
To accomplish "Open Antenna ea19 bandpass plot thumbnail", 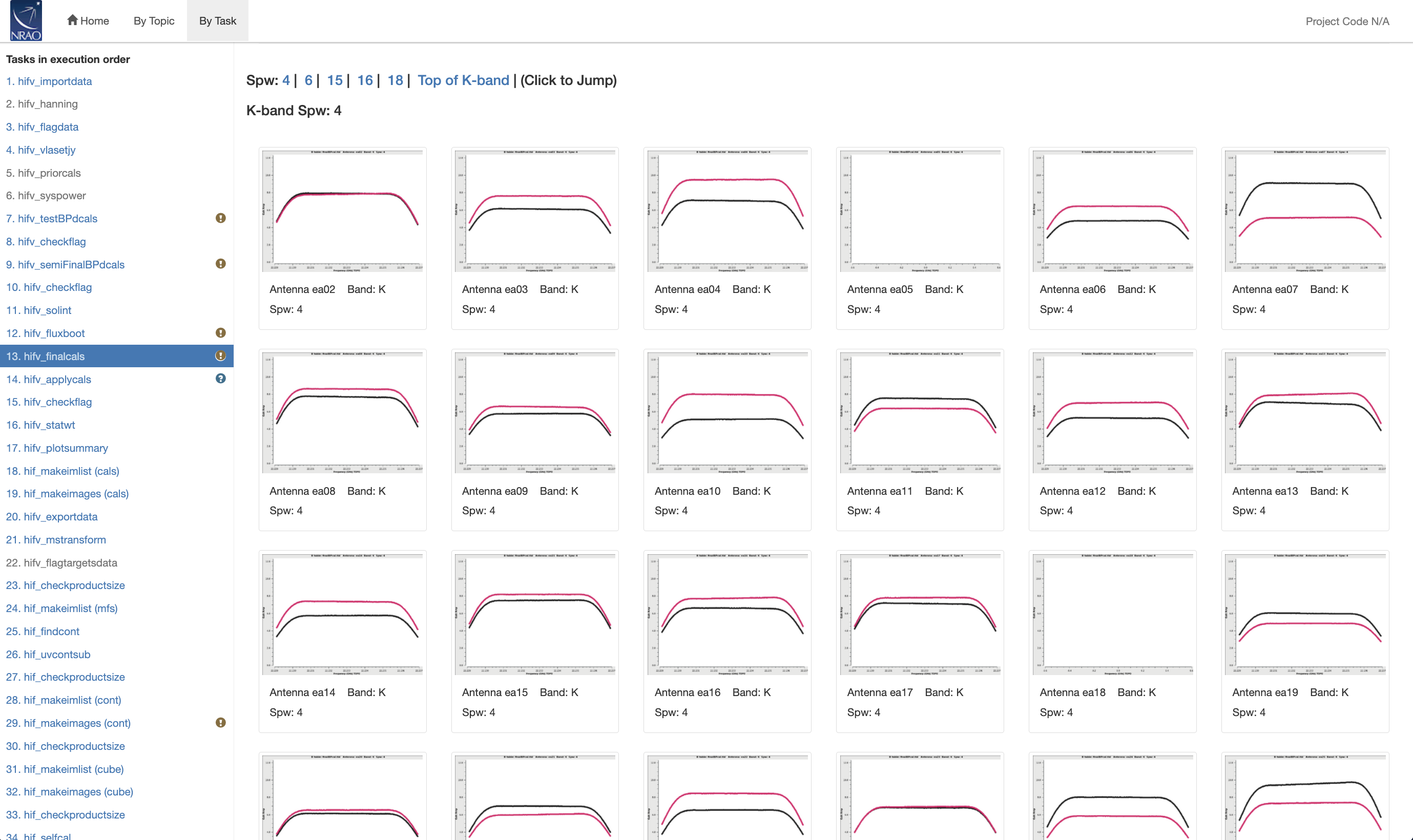I will [x=1305, y=614].
